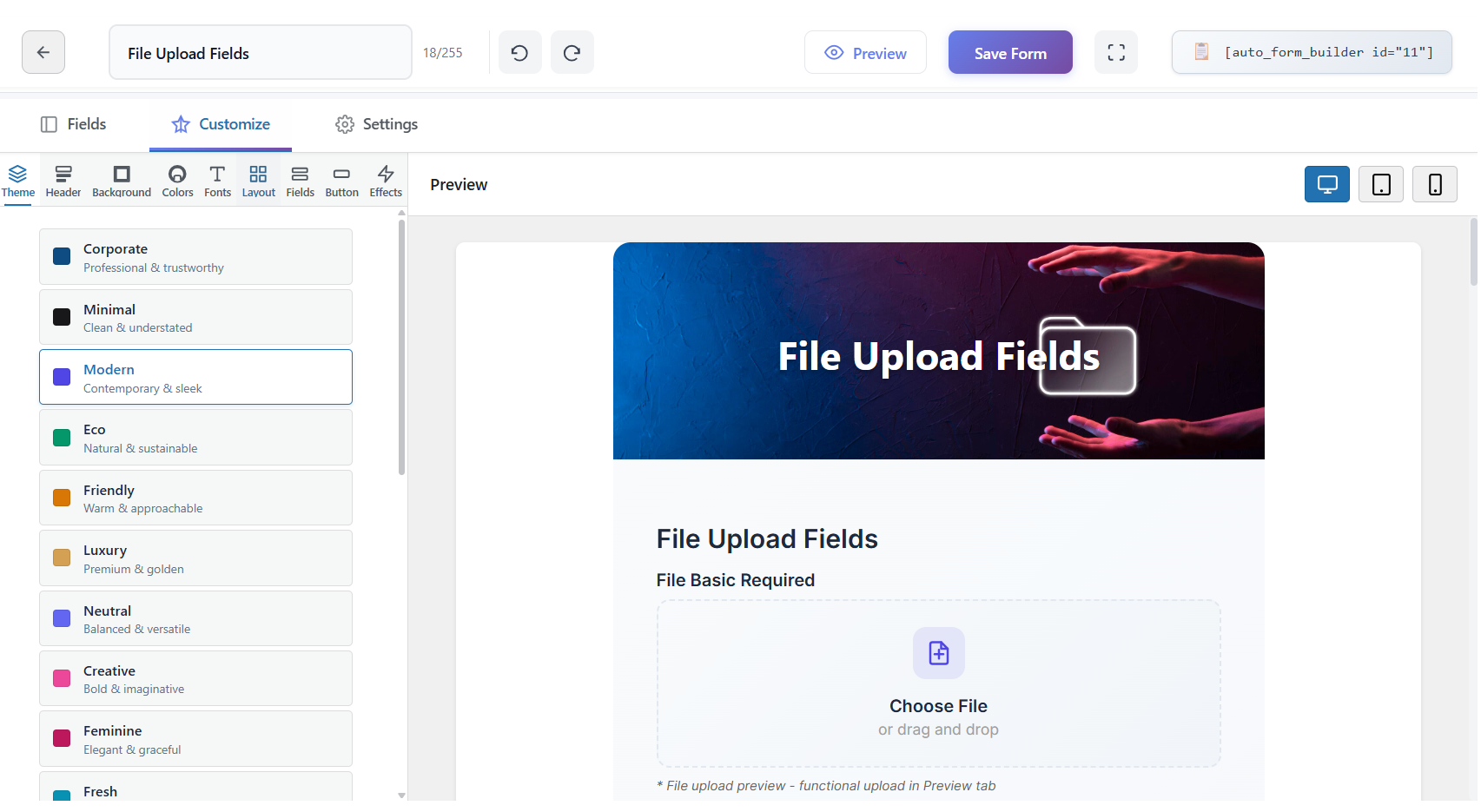This screenshot has width=1481, height=812.
Task: Go back with the left arrow button
Action: point(43,52)
